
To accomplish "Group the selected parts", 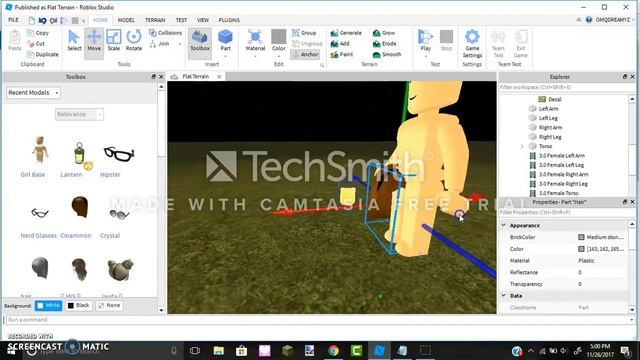I will 304,33.
